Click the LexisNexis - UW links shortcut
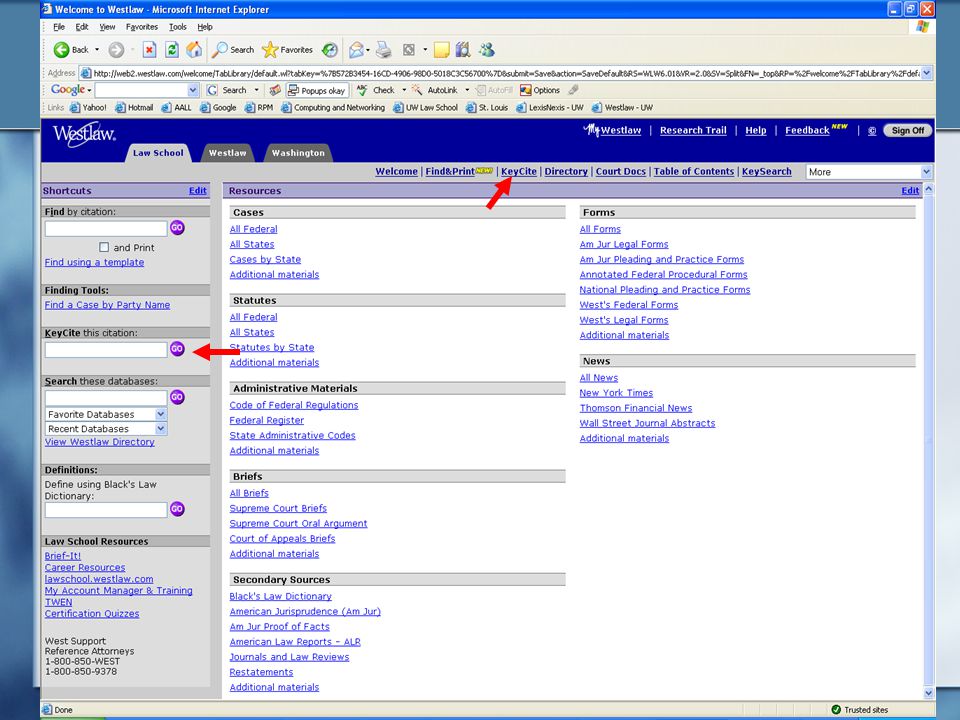Viewport: 960px width, 720px height. pyautogui.click(x=550, y=107)
